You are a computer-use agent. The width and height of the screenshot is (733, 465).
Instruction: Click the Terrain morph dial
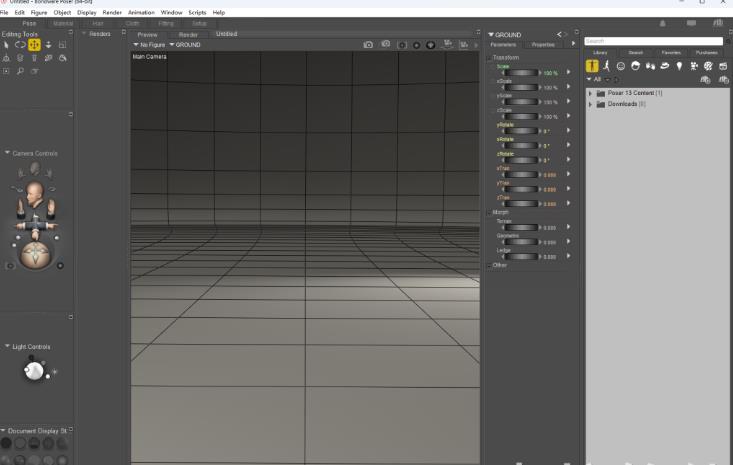tap(521, 228)
